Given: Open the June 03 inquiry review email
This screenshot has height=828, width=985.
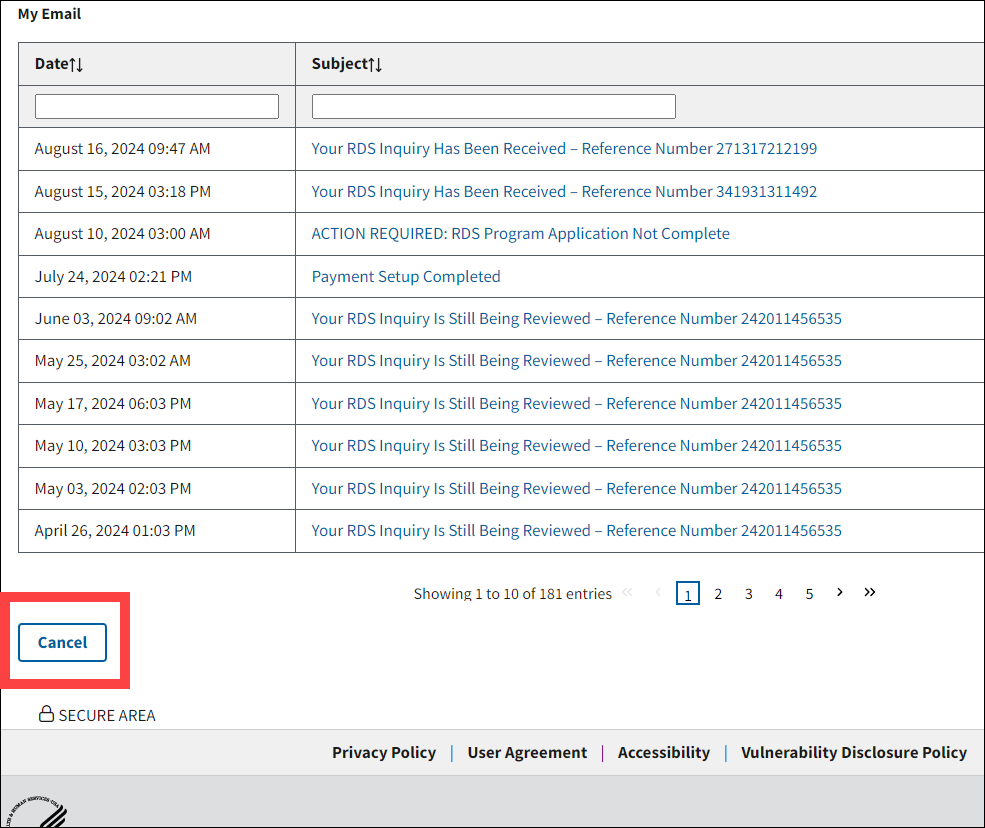Looking at the screenshot, I should pos(576,319).
